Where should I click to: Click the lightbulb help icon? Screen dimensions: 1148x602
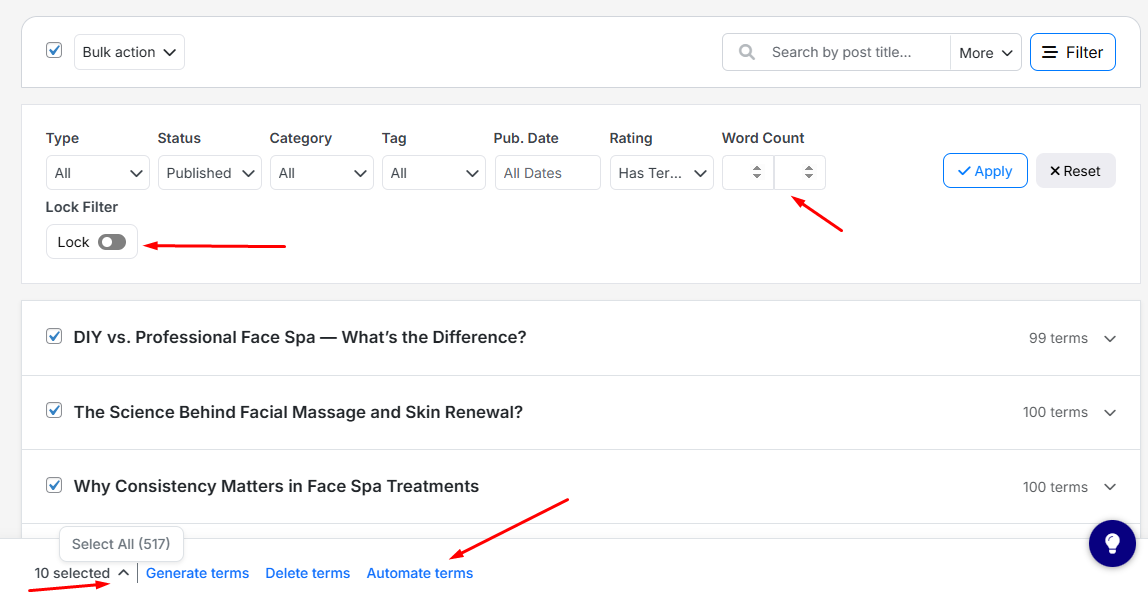(1112, 543)
